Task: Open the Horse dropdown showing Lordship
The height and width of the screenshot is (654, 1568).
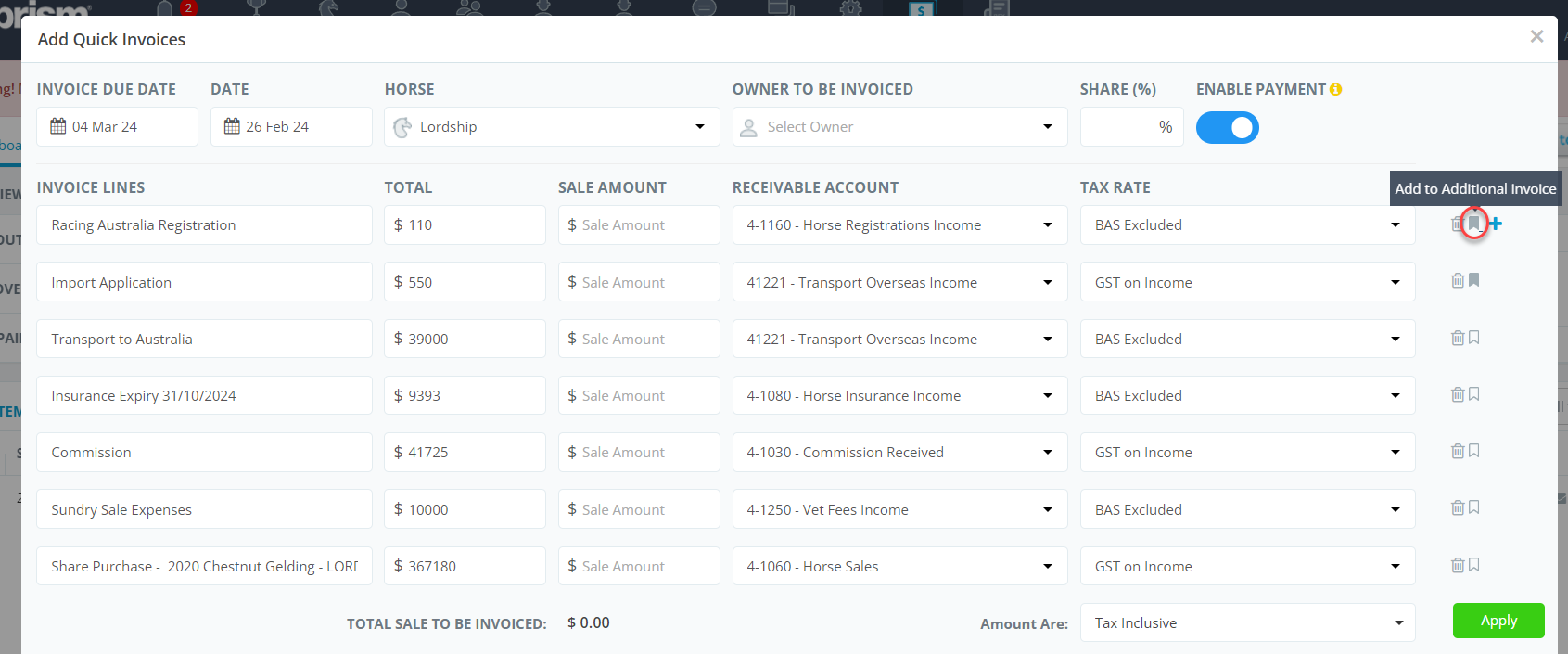Action: pos(552,127)
